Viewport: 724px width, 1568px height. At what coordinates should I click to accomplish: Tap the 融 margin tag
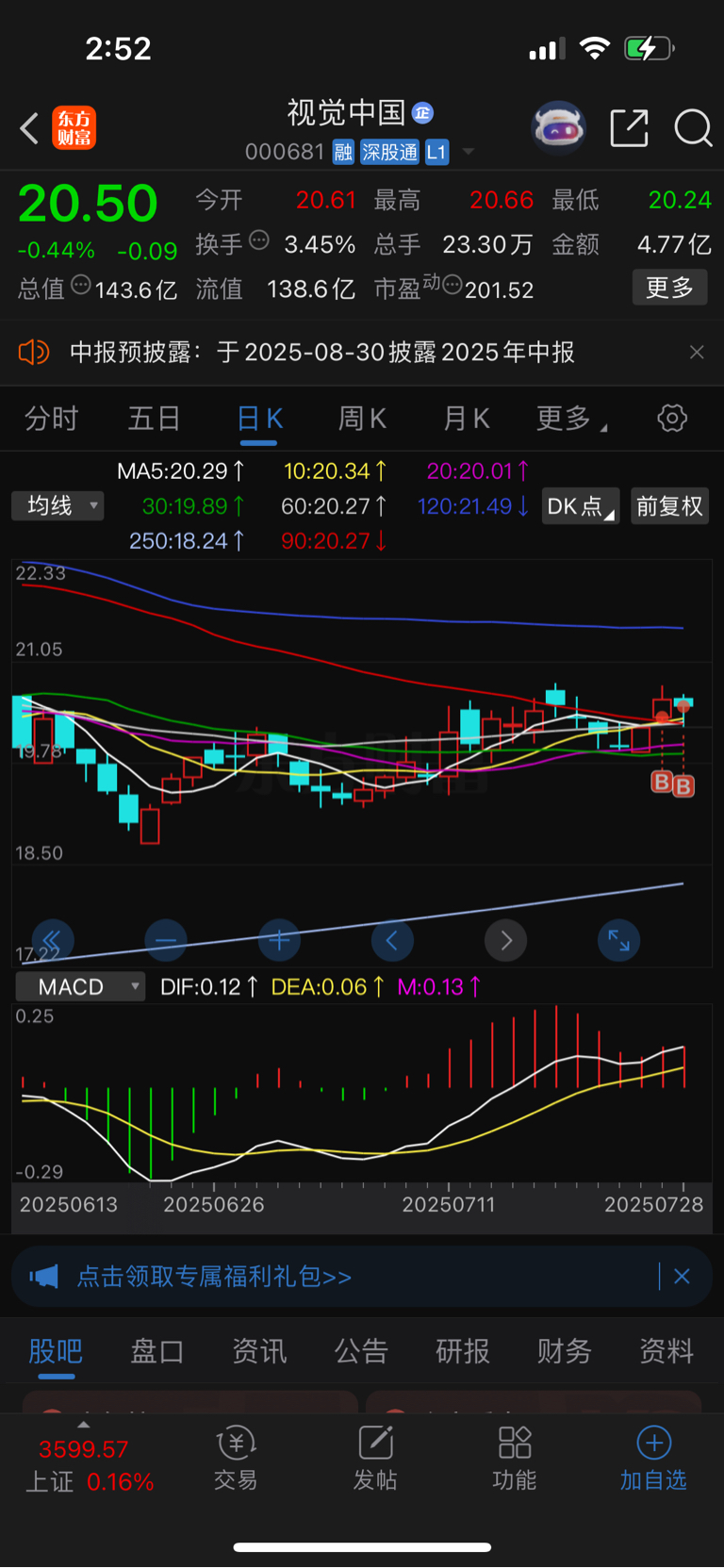coord(343,152)
